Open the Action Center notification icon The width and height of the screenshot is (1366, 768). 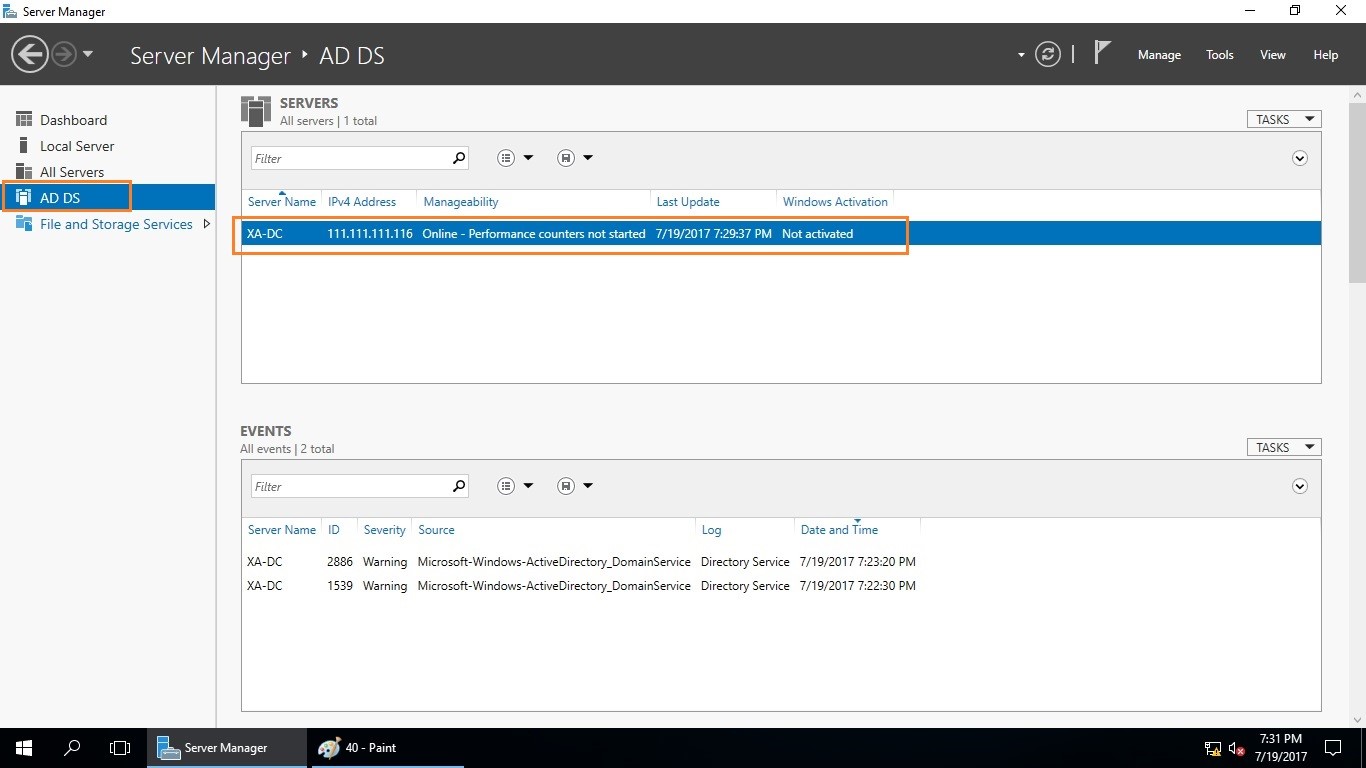[1332, 748]
